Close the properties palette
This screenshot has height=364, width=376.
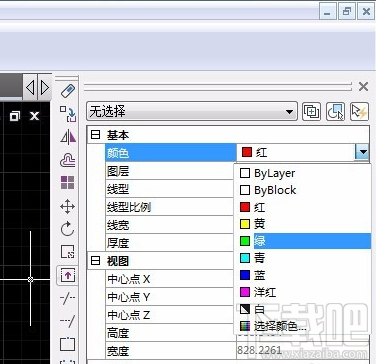click(x=363, y=87)
